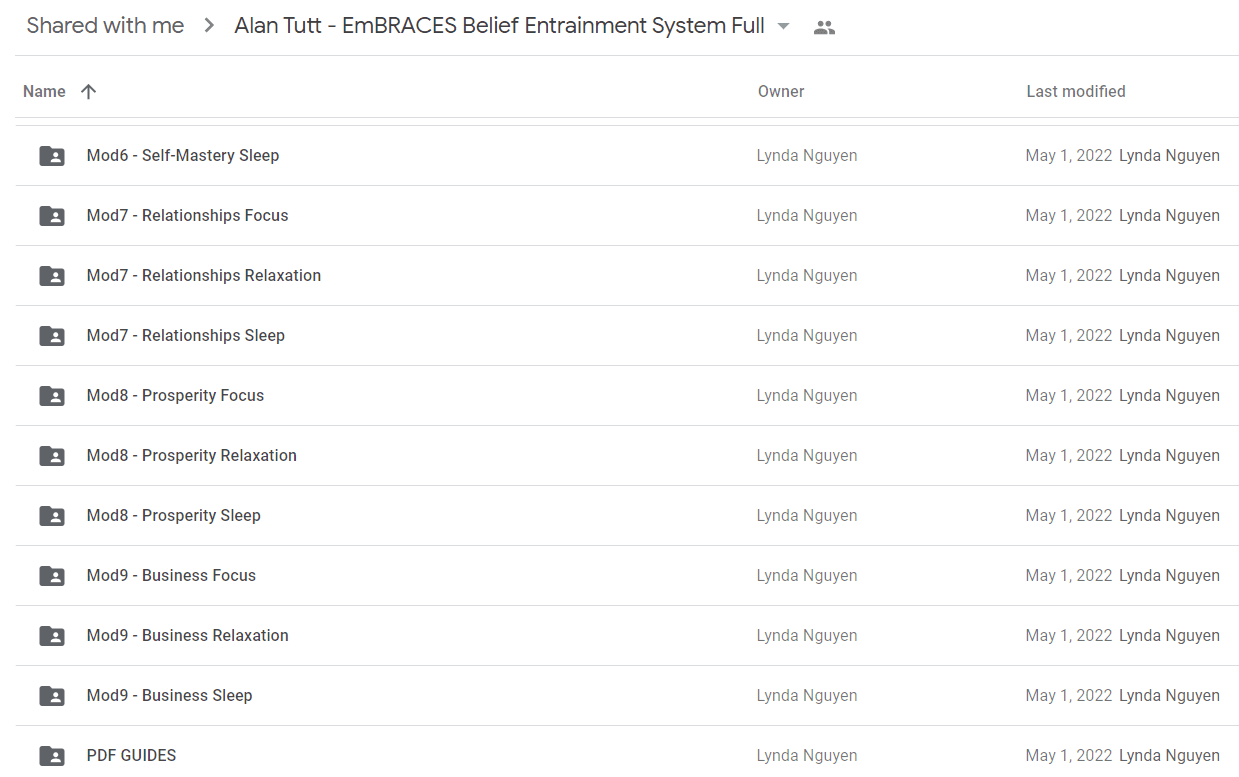Viewport: 1239px width, 777px height.
Task: Click the shared folder icon for PDF GUIDES
Action: [x=52, y=756]
